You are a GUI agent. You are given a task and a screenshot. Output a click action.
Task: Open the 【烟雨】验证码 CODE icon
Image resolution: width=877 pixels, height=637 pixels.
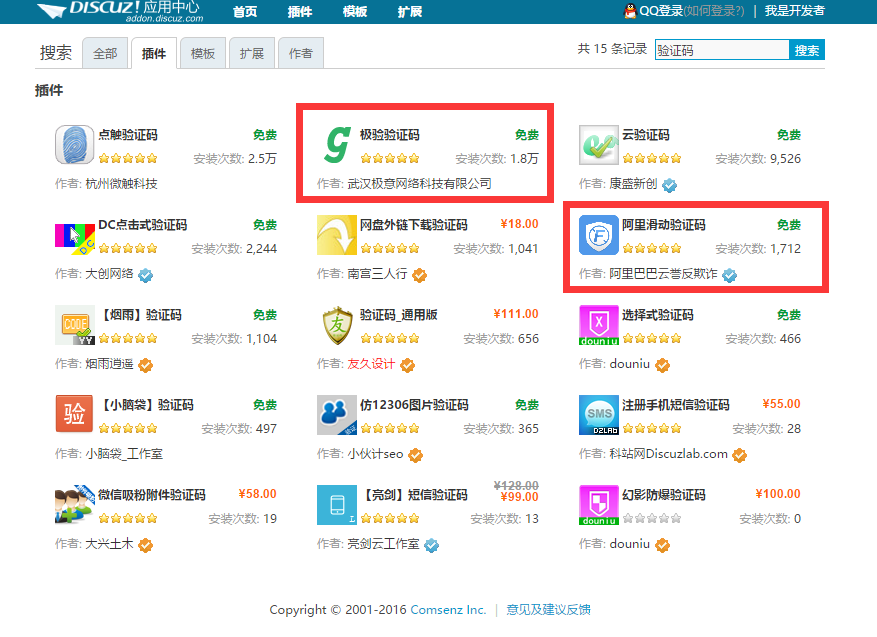(x=74, y=325)
